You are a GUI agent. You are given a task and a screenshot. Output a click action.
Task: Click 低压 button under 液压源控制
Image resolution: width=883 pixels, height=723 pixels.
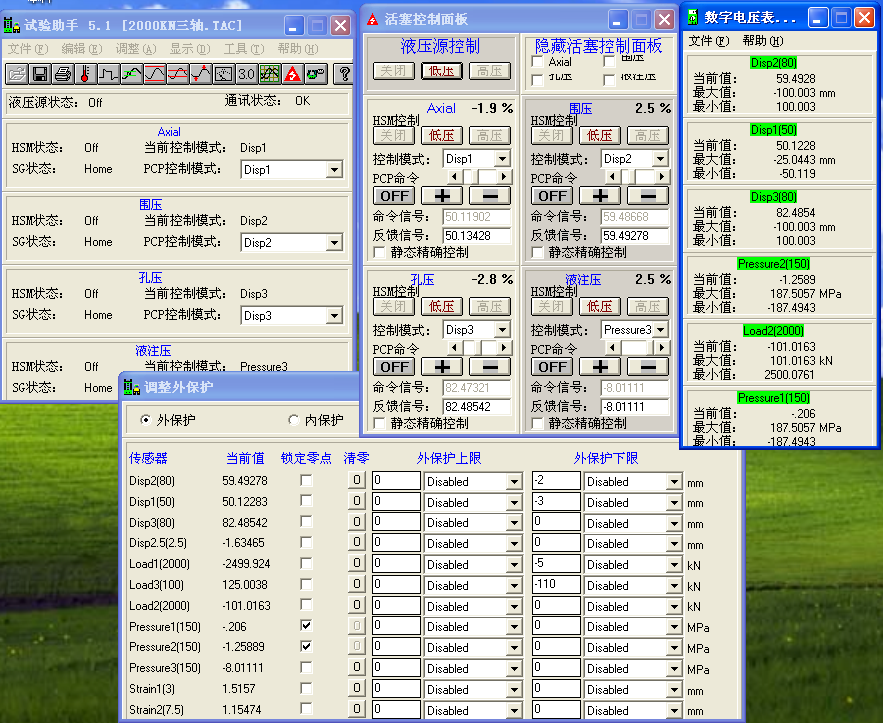tap(442, 71)
